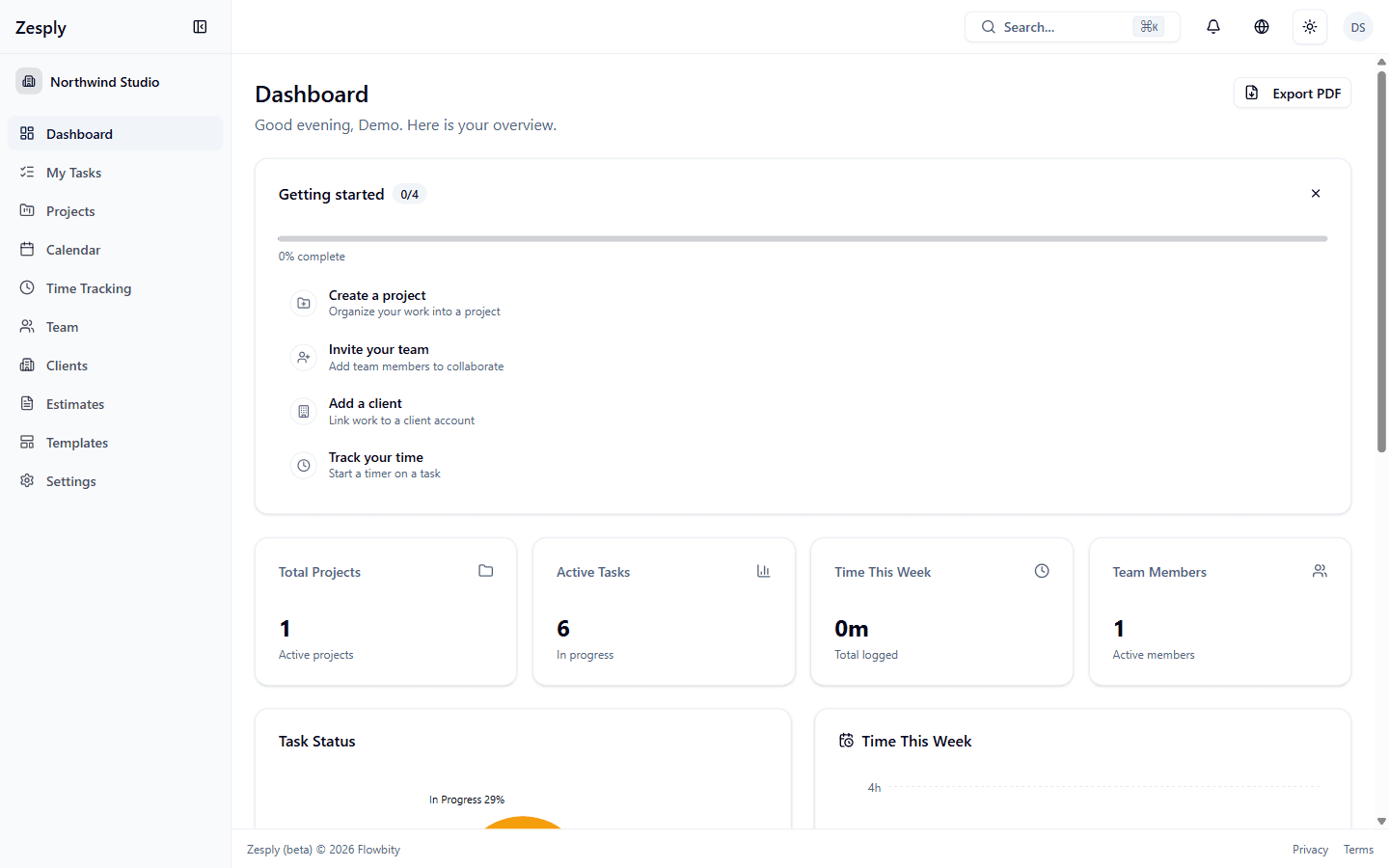This screenshot has width=1389, height=868.
Task: Click the Search input field
Action: 1073,27
